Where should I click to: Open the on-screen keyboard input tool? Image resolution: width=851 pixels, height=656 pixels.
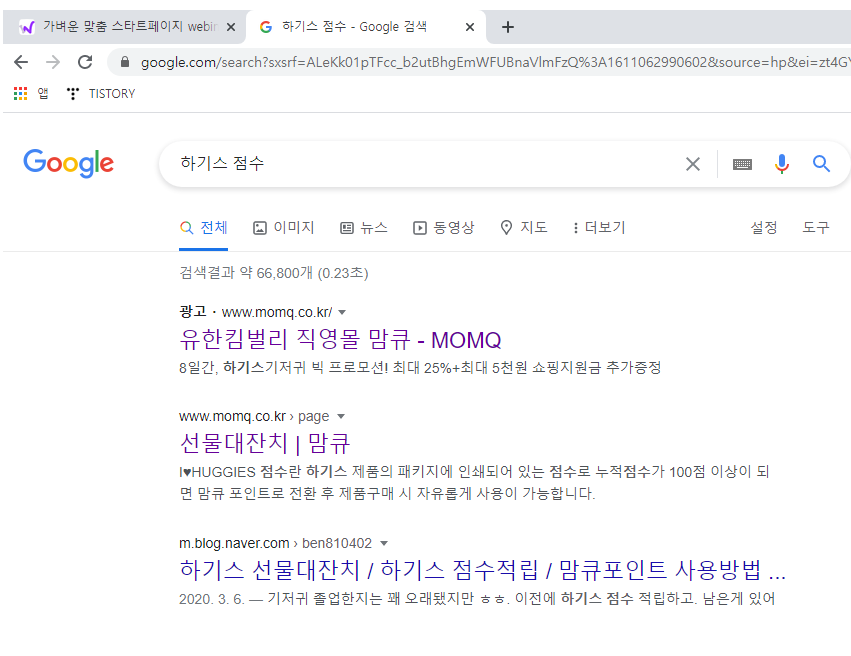742,164
